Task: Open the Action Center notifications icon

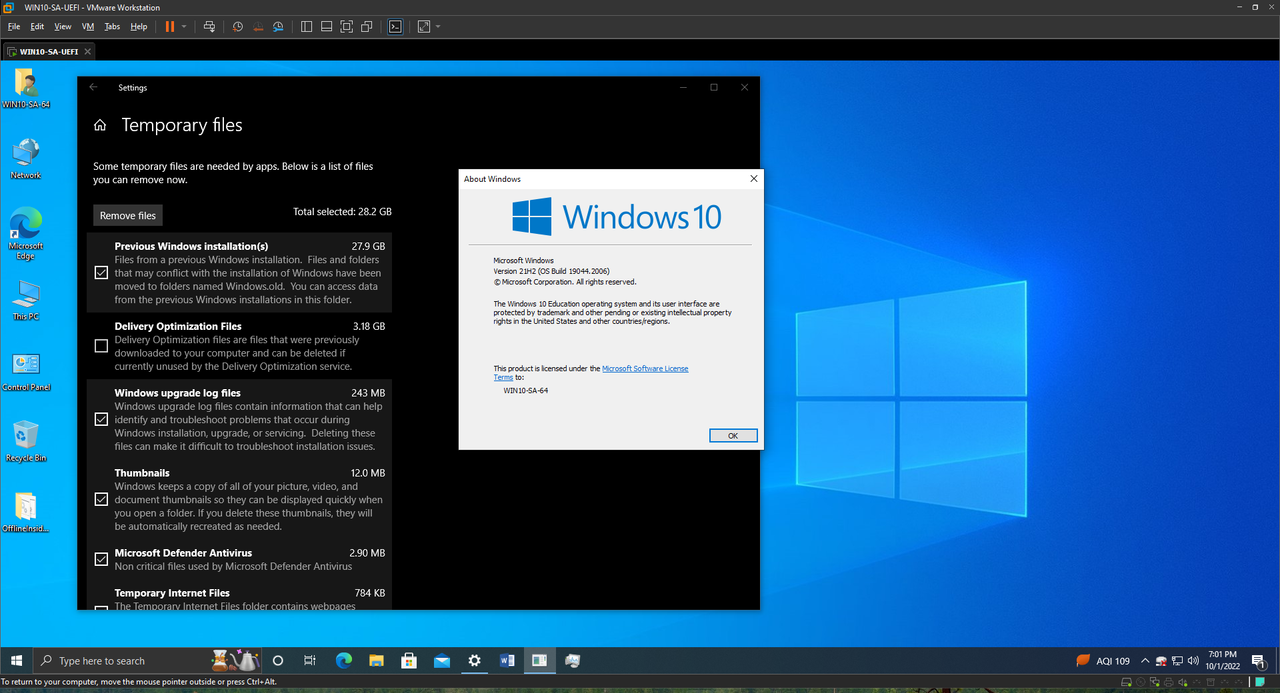Action: click(x=1259, y=661)
